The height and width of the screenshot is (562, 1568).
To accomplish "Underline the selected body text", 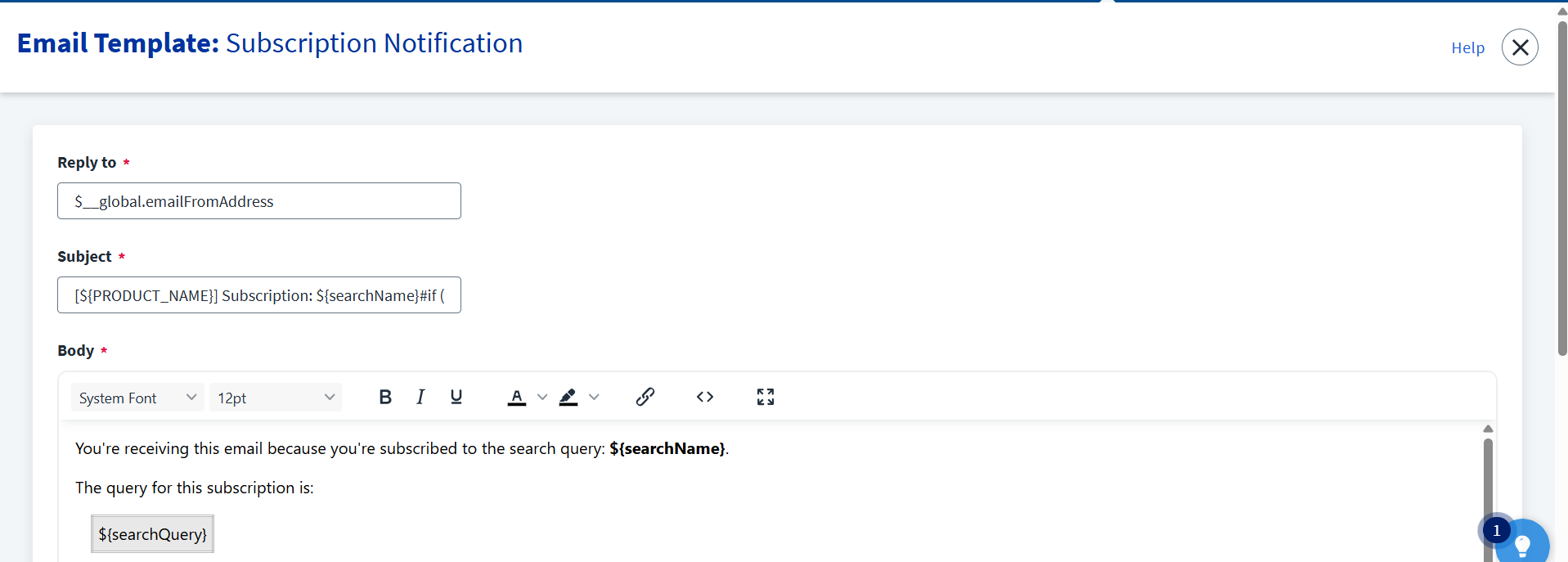I will coord(456,398).
